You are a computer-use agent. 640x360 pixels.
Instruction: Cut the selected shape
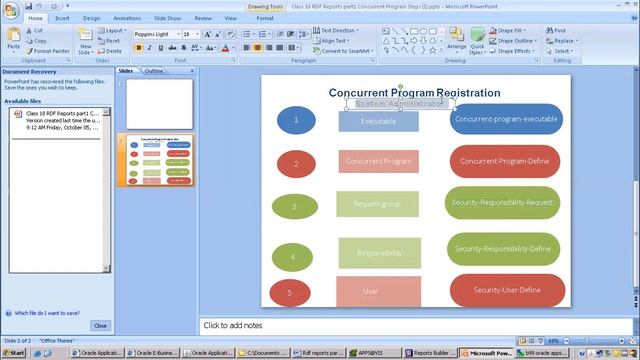point(34,31)
